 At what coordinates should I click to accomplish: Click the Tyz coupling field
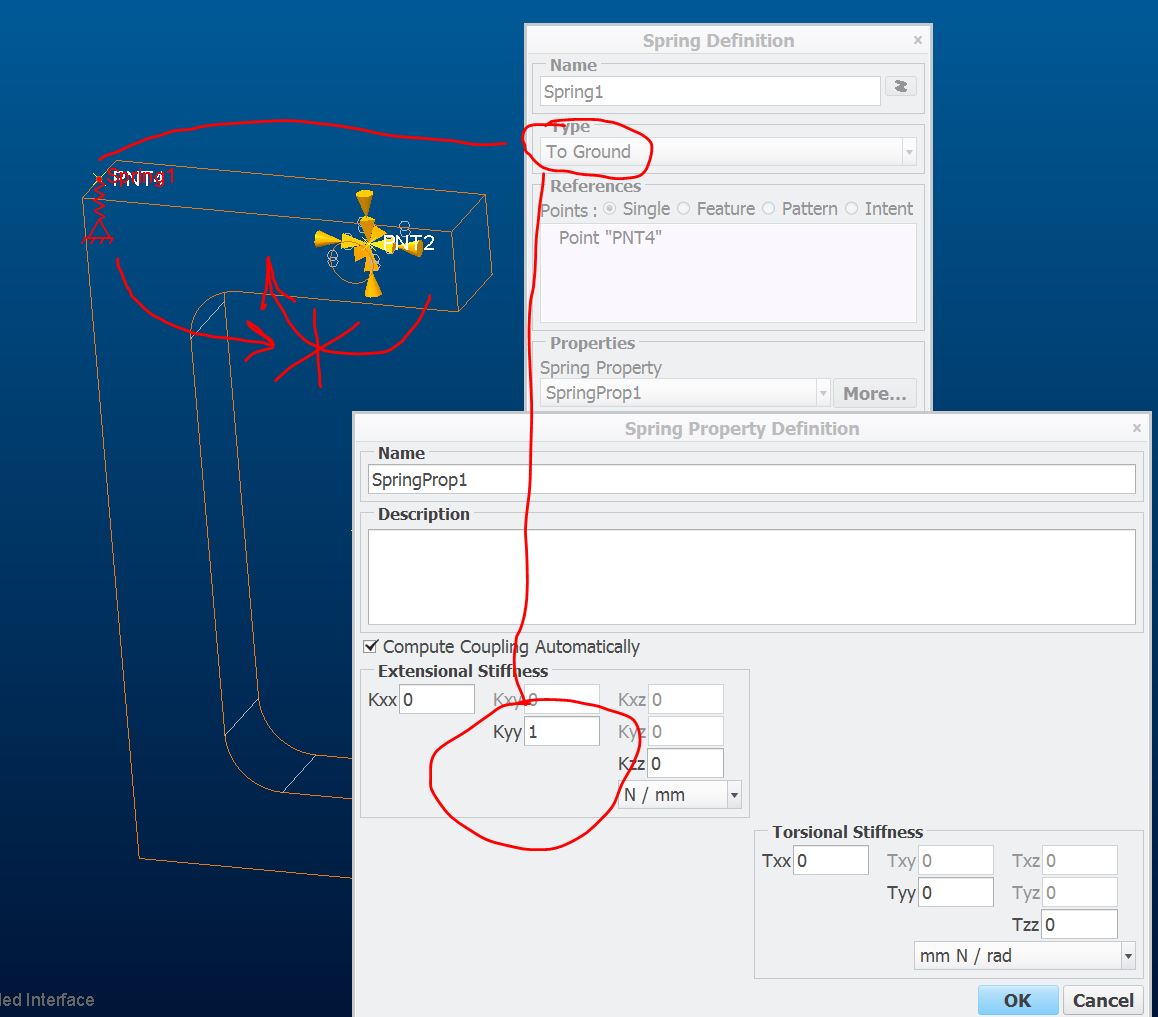point(1079,892)
